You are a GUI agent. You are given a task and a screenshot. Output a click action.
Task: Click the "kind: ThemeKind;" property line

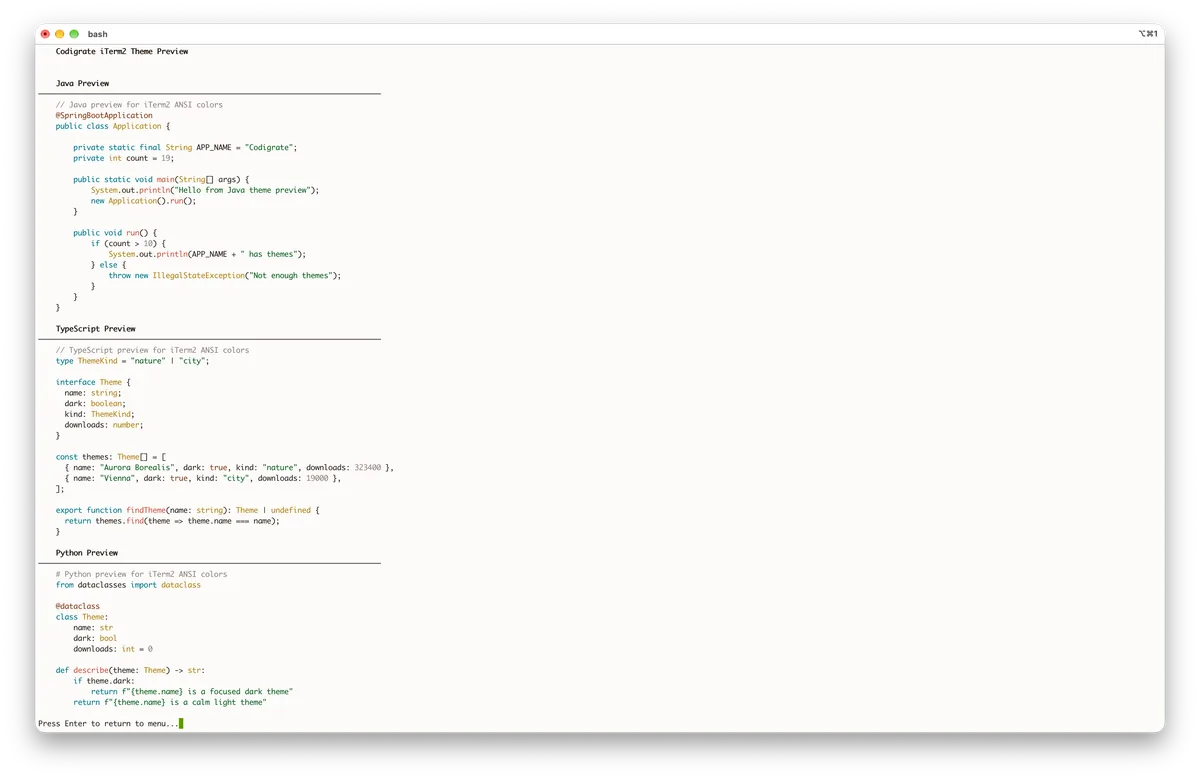tap(100, 414)
